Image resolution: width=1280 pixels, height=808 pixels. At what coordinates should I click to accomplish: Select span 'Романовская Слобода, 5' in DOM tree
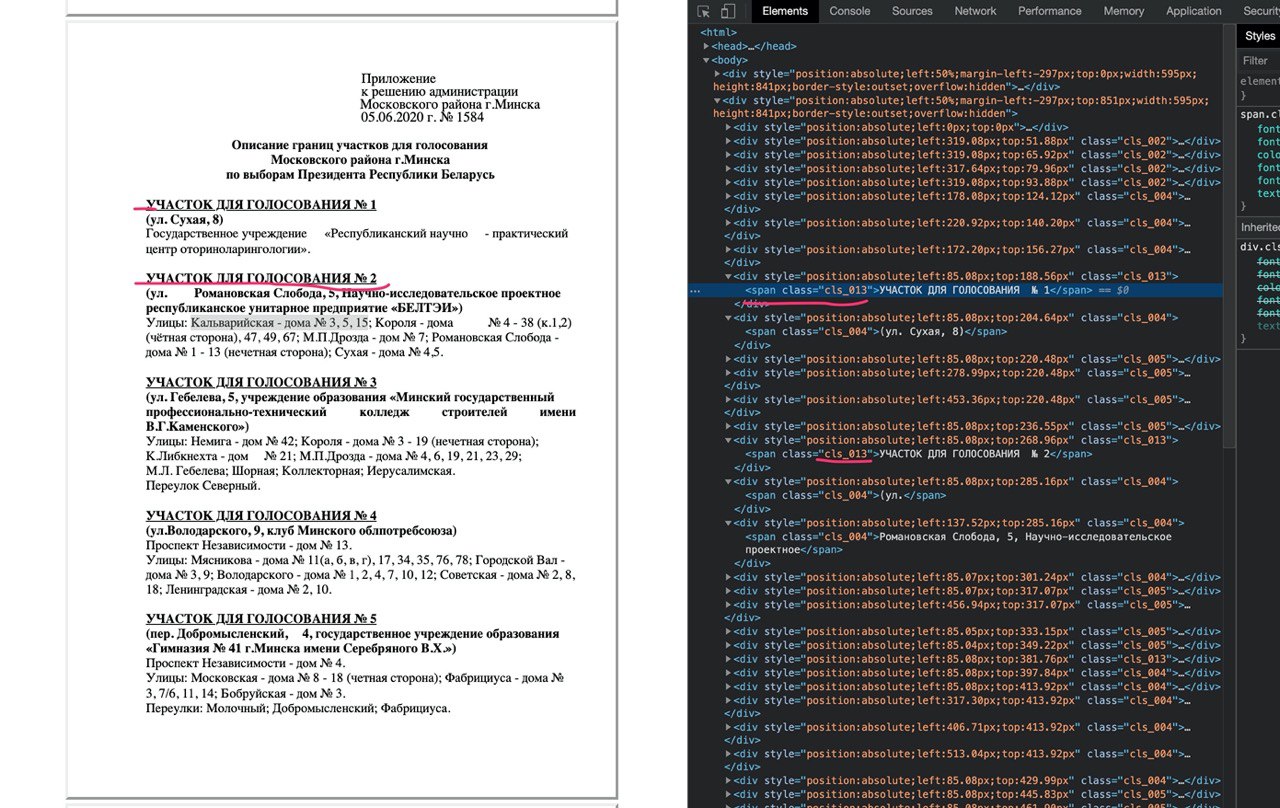click(959, 543)
